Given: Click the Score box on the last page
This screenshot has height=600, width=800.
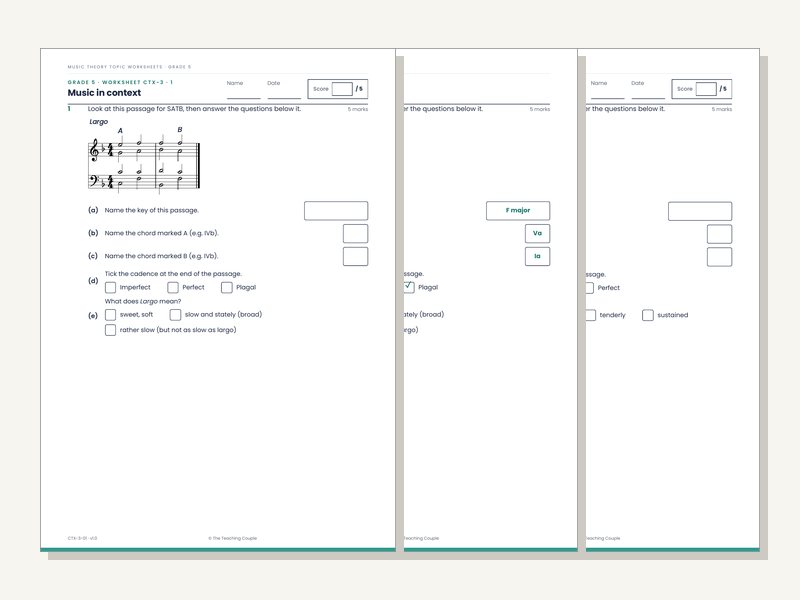Looking at the screenshot, I should 706,89.
